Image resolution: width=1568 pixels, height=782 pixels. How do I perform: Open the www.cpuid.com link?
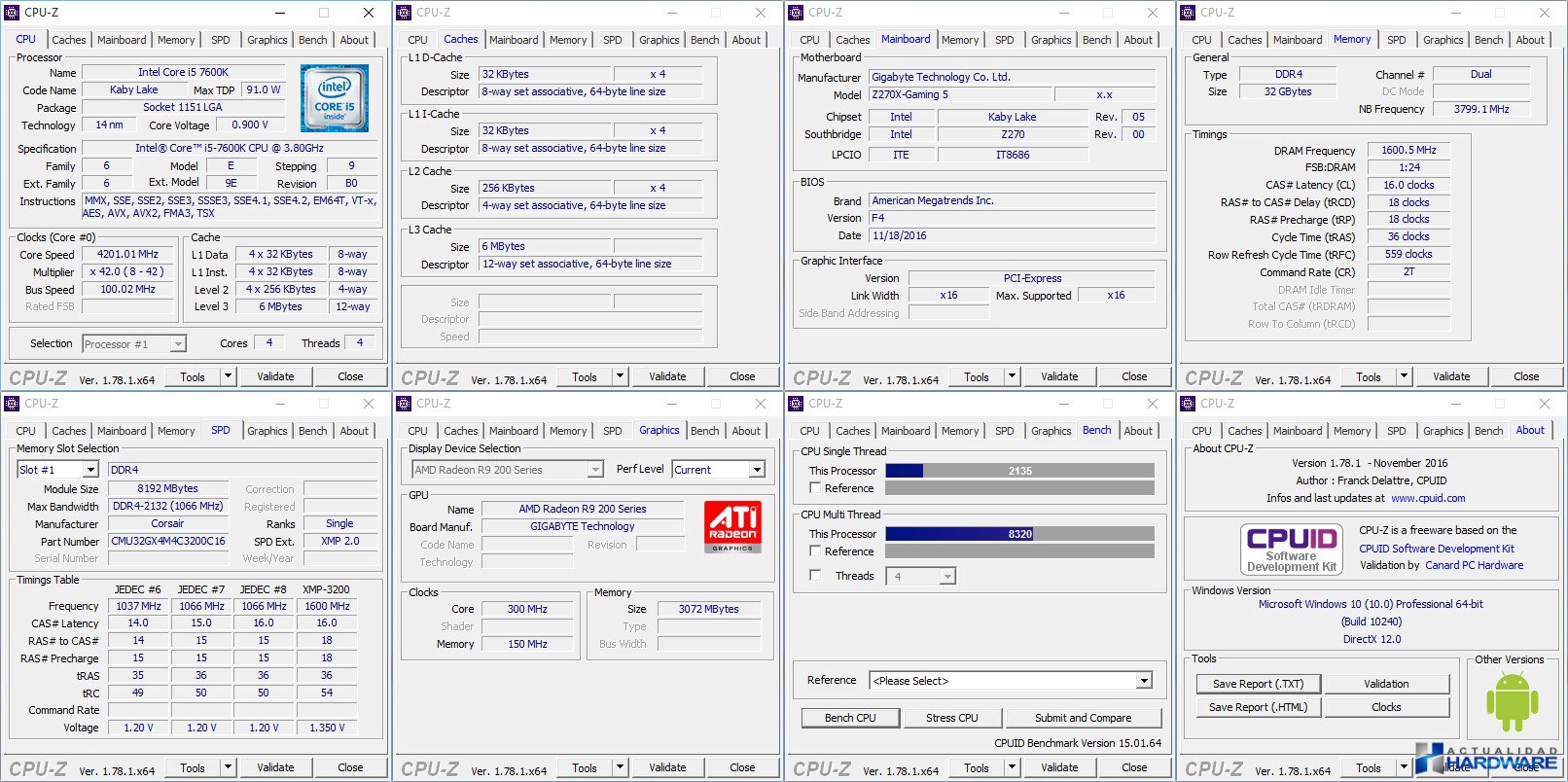point(1427,498)
